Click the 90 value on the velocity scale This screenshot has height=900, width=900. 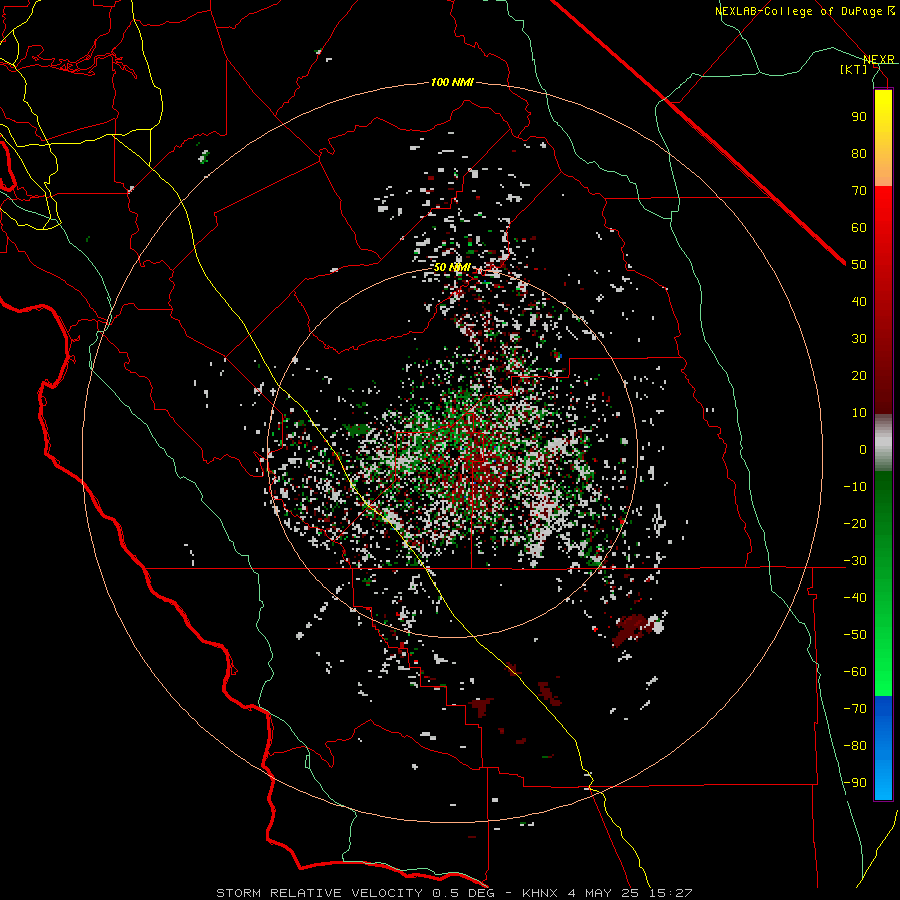point(859,117)
